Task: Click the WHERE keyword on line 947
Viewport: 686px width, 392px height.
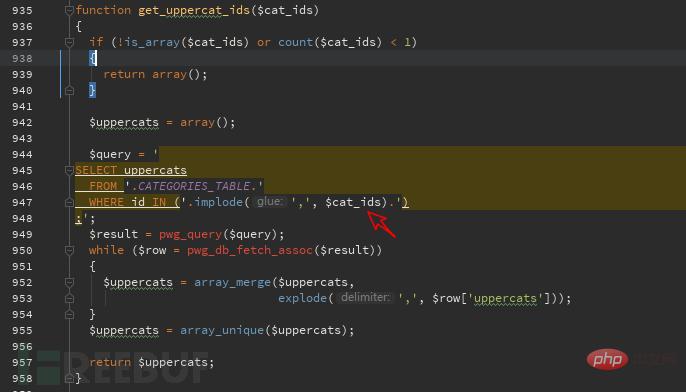Action: pyautogui.click(x=106, y=202)
